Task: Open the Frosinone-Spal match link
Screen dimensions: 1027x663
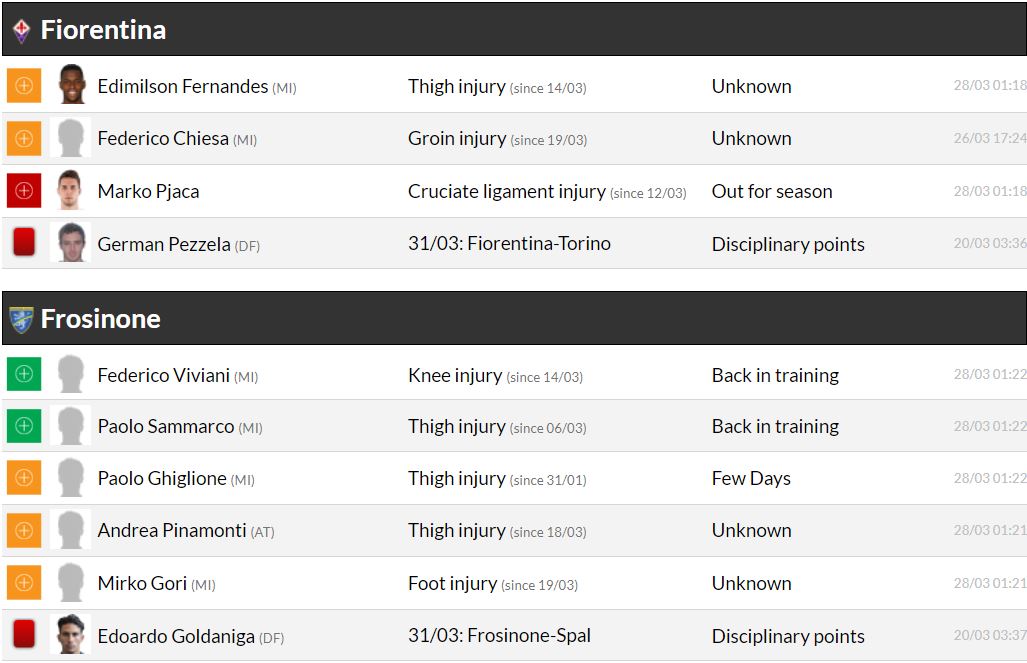Action: coord(499,636)
